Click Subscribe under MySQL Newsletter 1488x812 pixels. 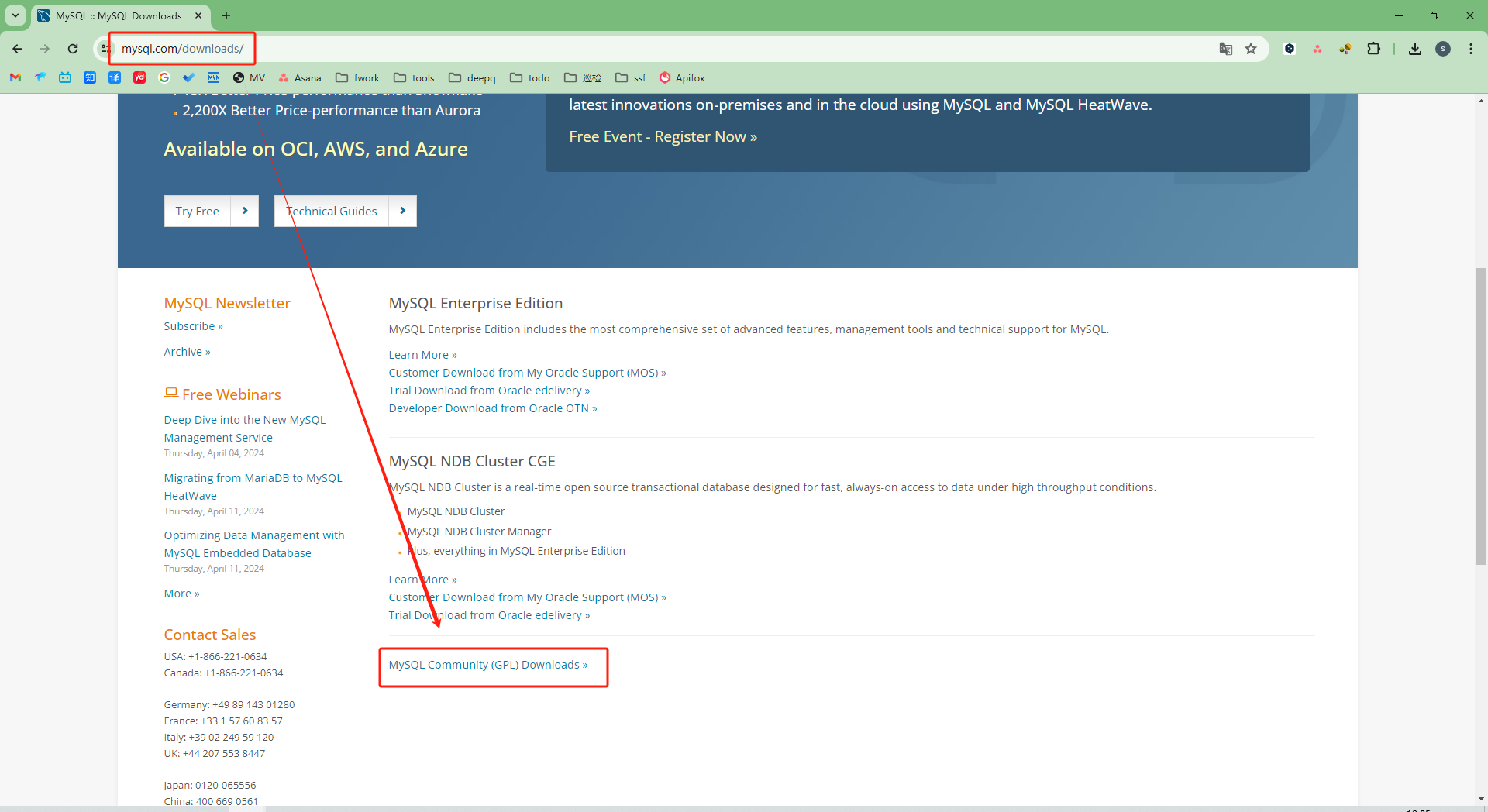tap(194, 326)
